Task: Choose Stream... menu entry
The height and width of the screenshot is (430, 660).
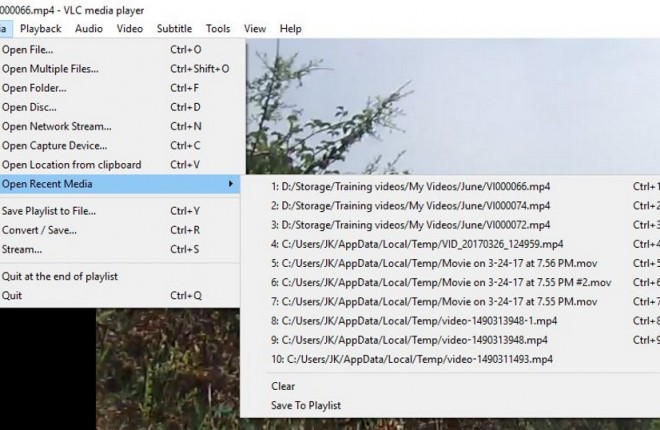Action: 120,250
